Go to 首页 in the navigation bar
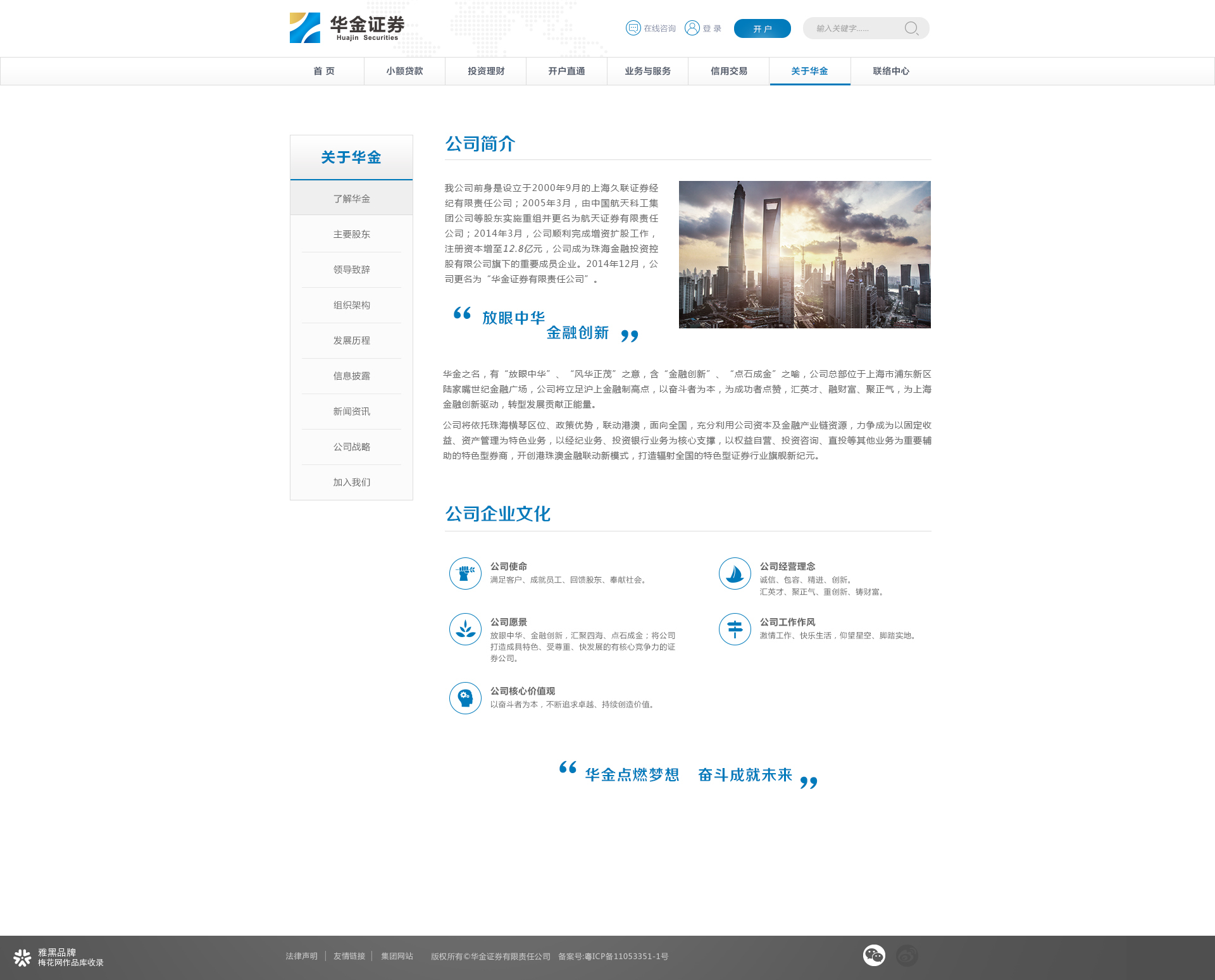 (x=324, y=71)
